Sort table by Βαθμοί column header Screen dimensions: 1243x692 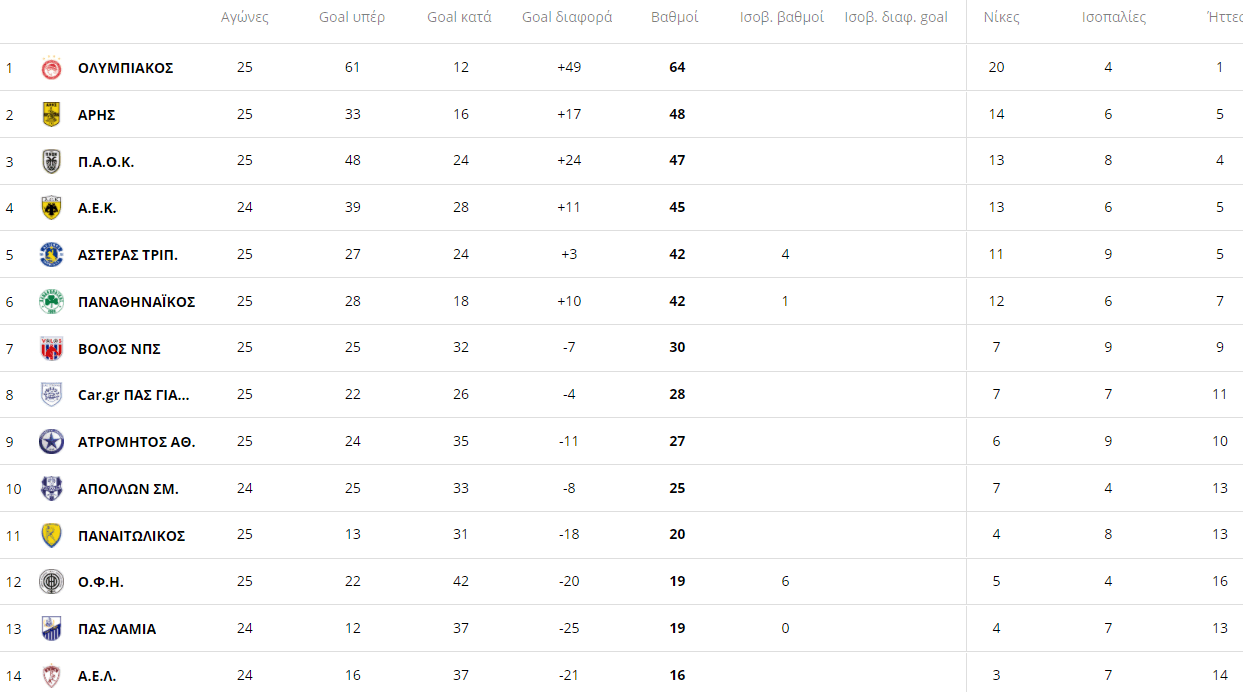[674, 17]
